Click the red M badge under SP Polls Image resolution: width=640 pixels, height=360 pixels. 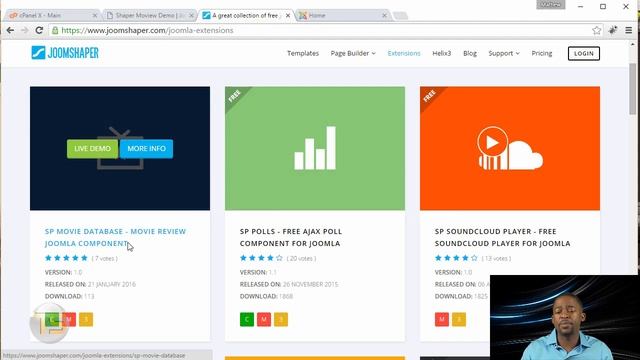click(264, 319)
